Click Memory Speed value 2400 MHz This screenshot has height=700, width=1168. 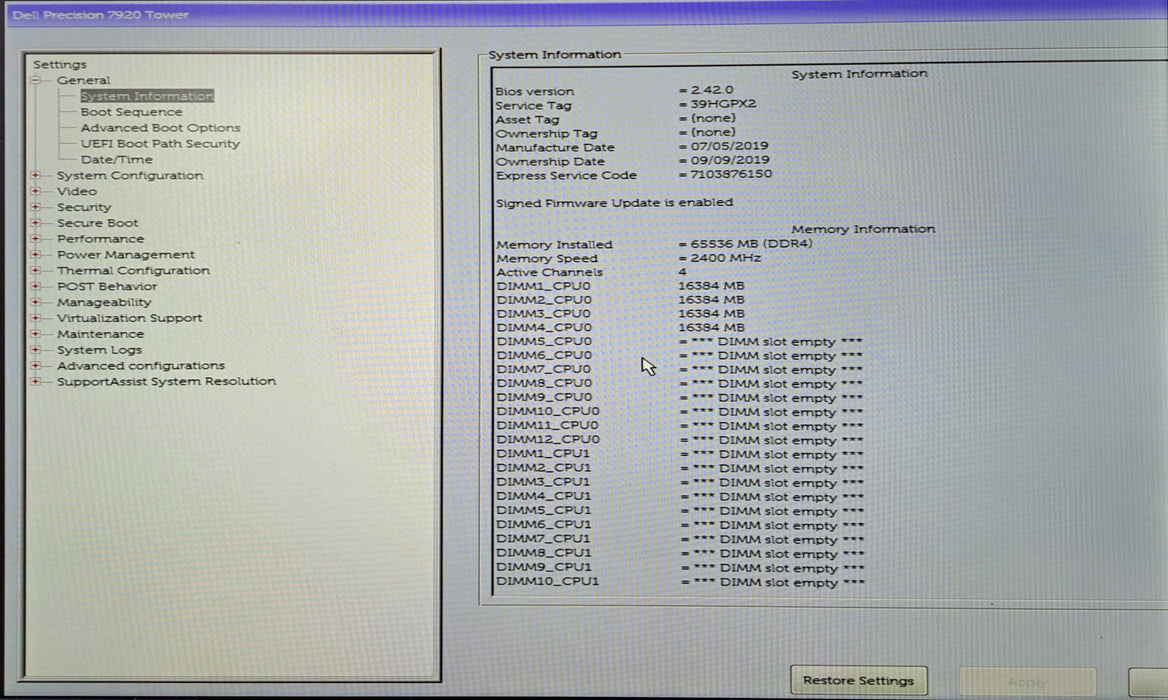tap(726, 258)
